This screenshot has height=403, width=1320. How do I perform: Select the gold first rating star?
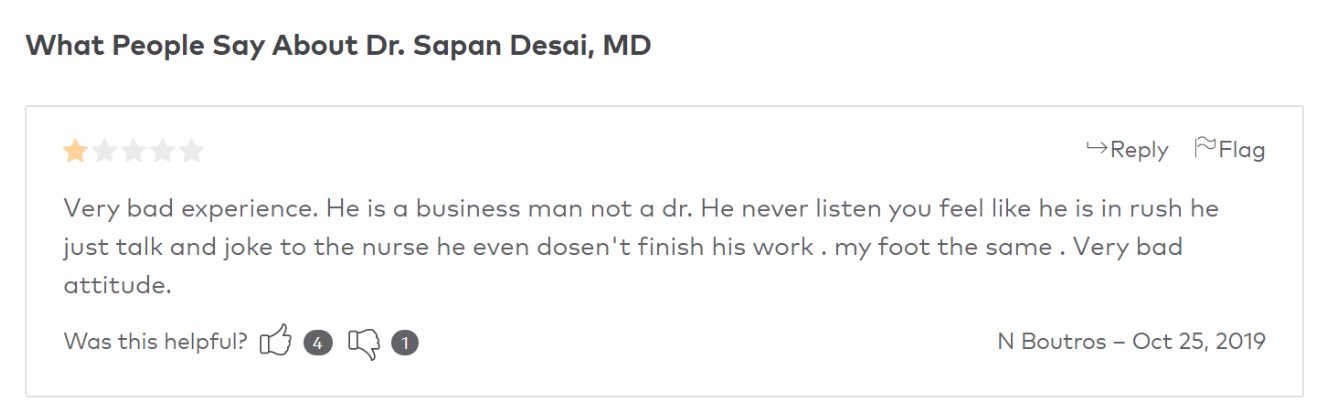pyautogui.click(x=75, y=151)
